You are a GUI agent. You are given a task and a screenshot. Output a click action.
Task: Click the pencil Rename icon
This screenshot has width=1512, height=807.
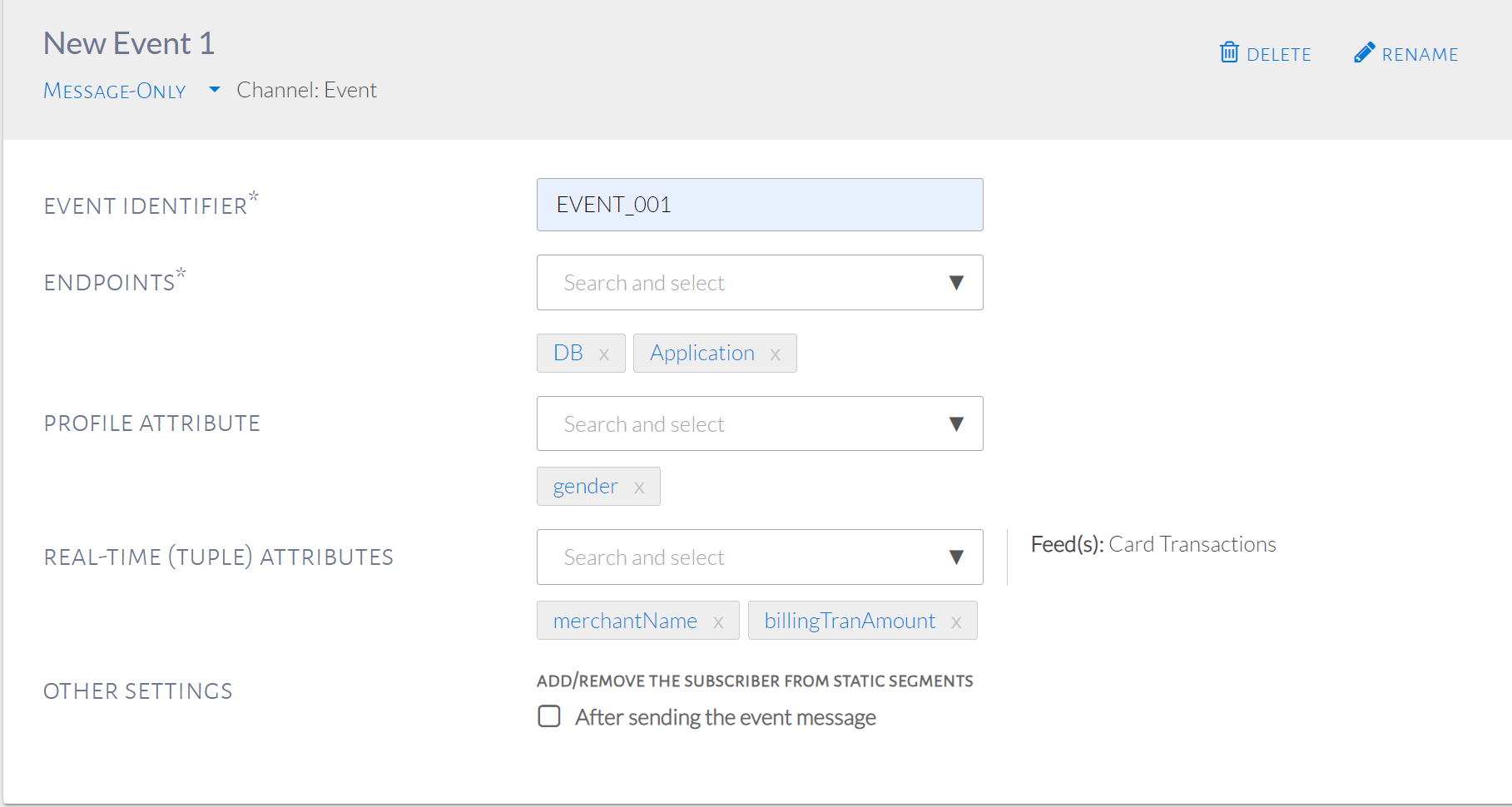click(1364, 52)
